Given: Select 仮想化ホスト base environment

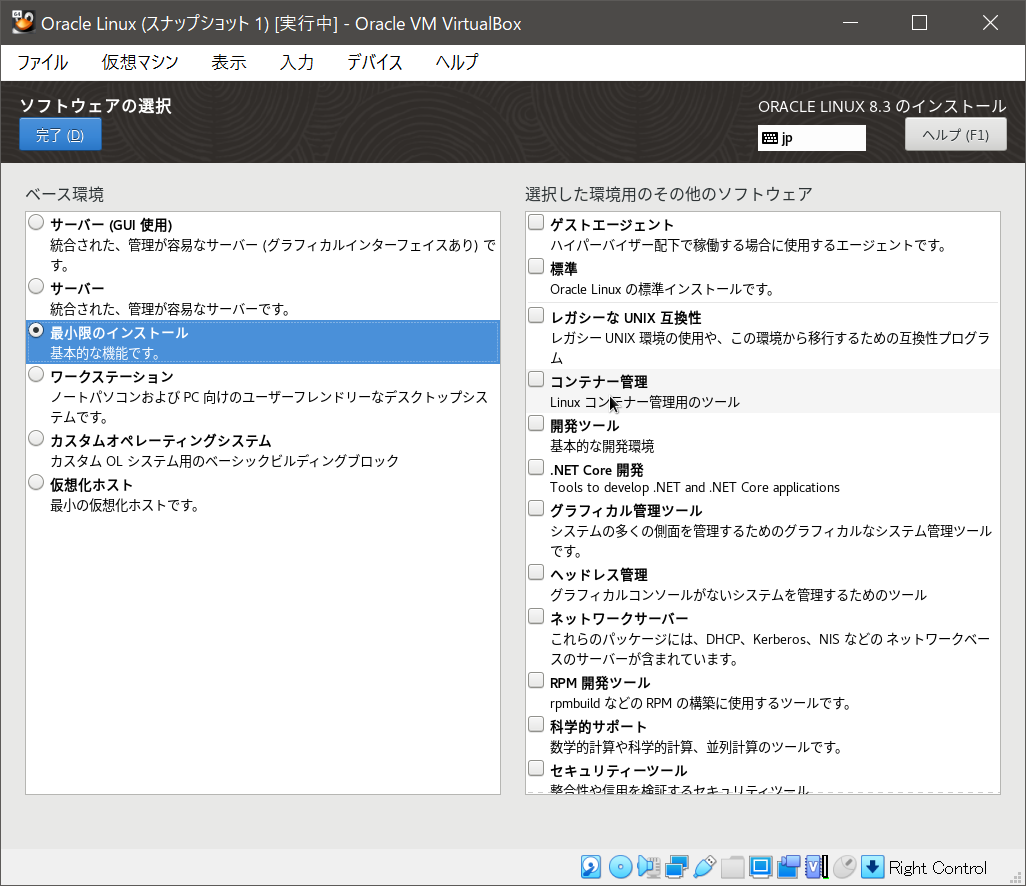Looking at the screenshot, I should click(x=37, y=482).
